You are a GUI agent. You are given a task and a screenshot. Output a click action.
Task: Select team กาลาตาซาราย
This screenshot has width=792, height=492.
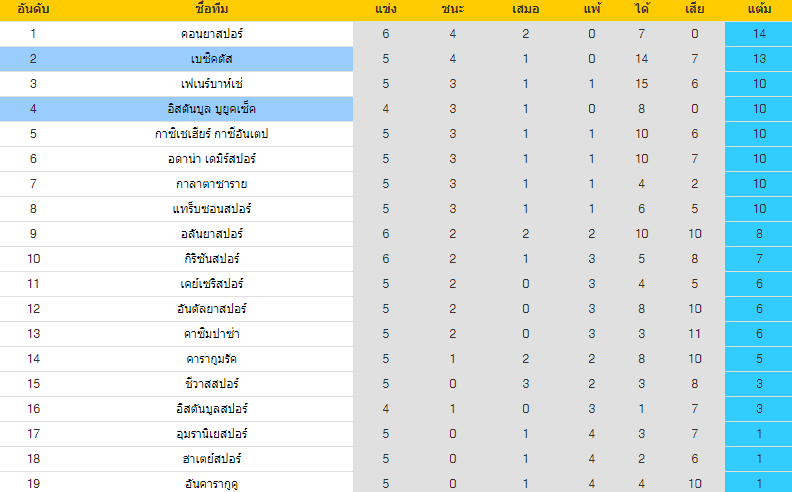212,184
